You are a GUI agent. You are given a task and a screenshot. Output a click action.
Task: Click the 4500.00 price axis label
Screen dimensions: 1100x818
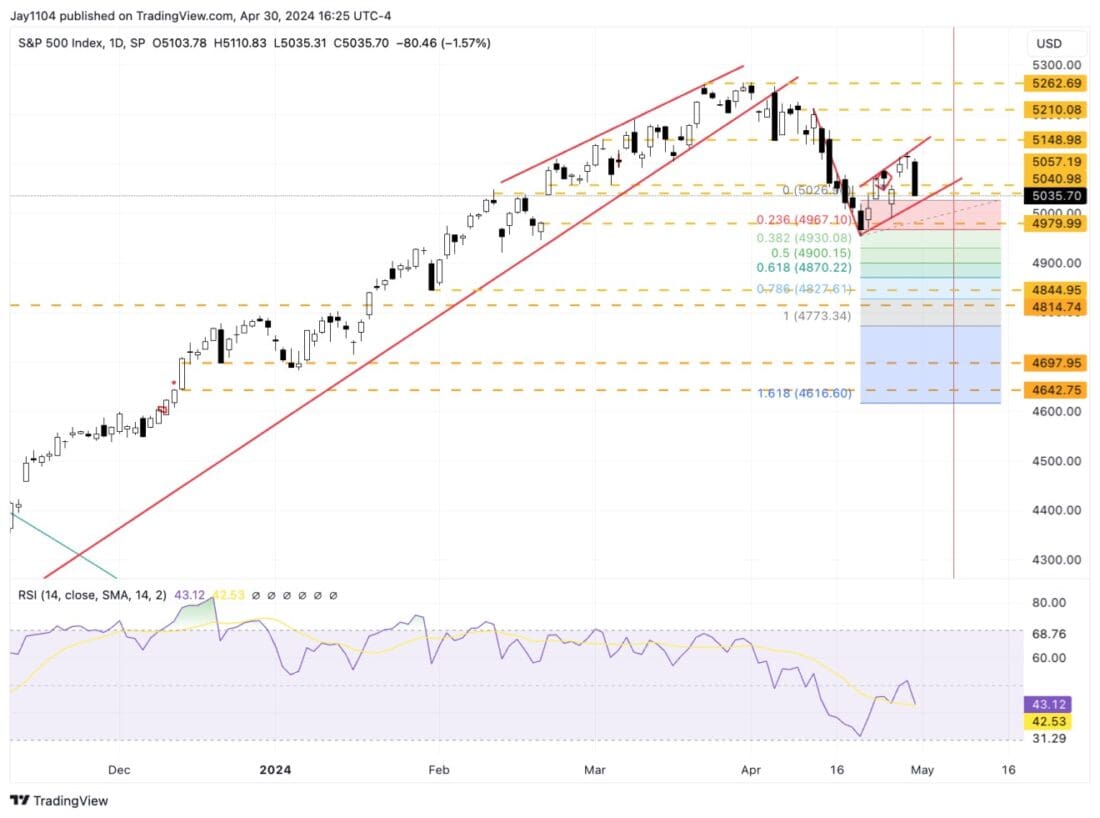(1056, 461)
